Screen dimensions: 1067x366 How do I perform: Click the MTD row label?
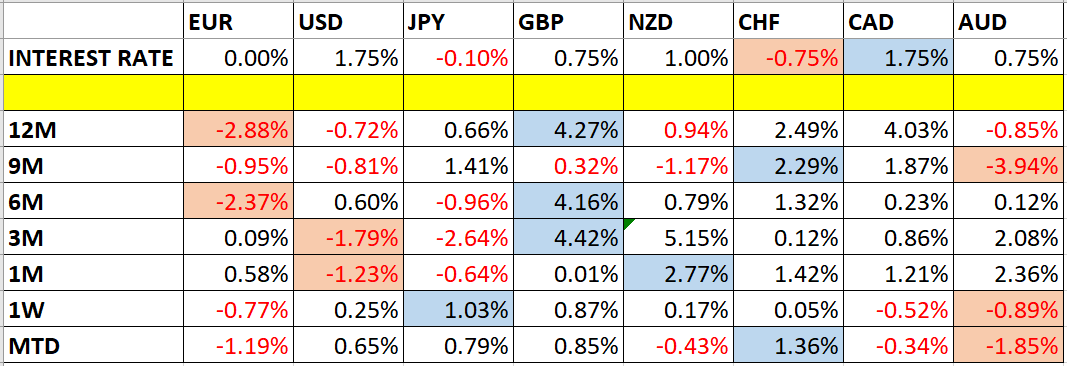click(93, 346)
